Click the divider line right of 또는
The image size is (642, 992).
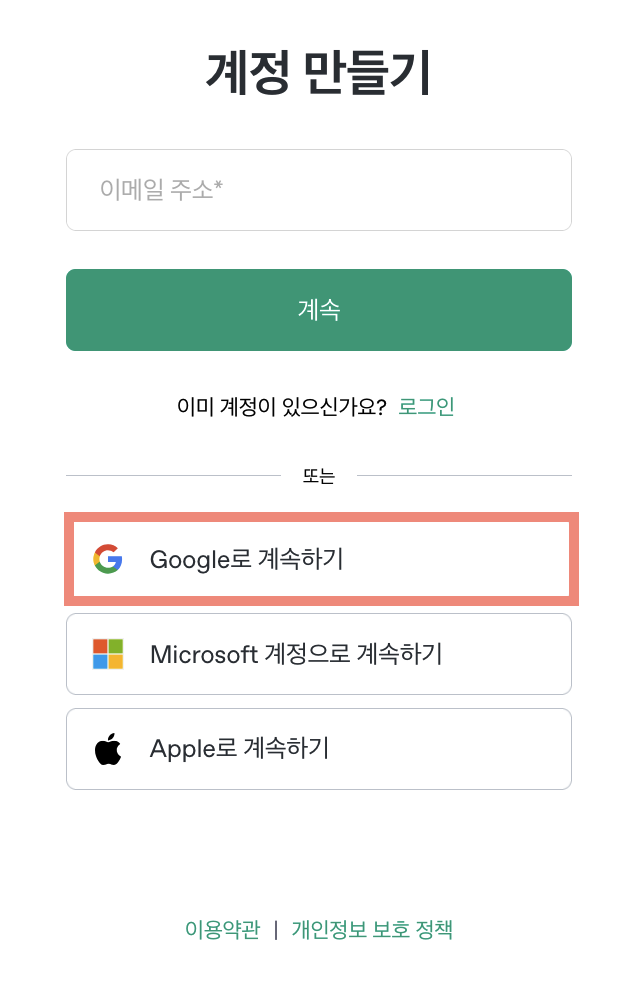point(464,476)
